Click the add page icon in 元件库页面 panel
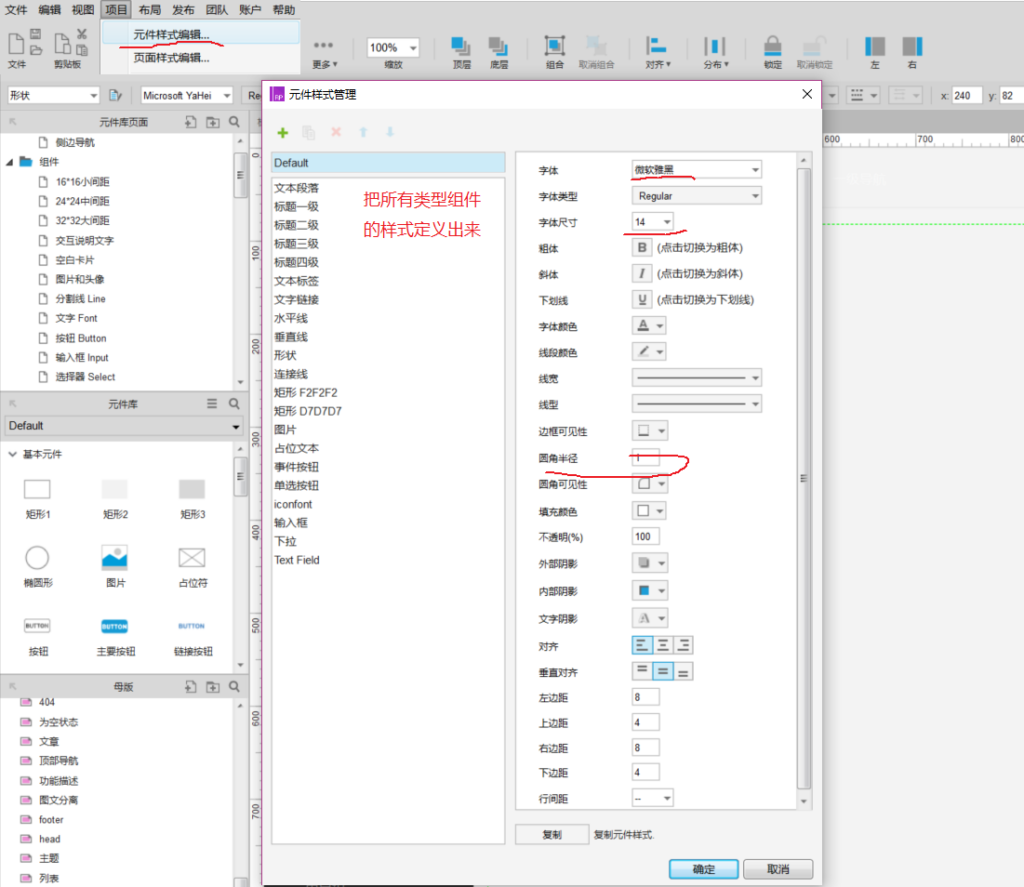The height and width of the screenshot is (887, 1024). coord(190,121)
